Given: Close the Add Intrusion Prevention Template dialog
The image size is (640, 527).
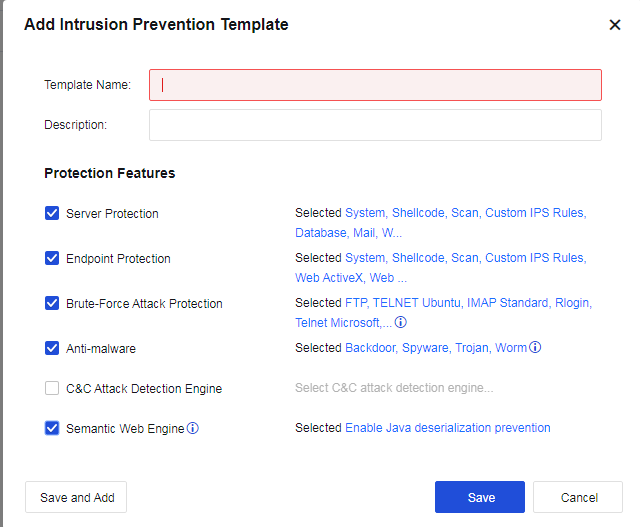Looking at the screenshot, I should (x=615, y=25).
